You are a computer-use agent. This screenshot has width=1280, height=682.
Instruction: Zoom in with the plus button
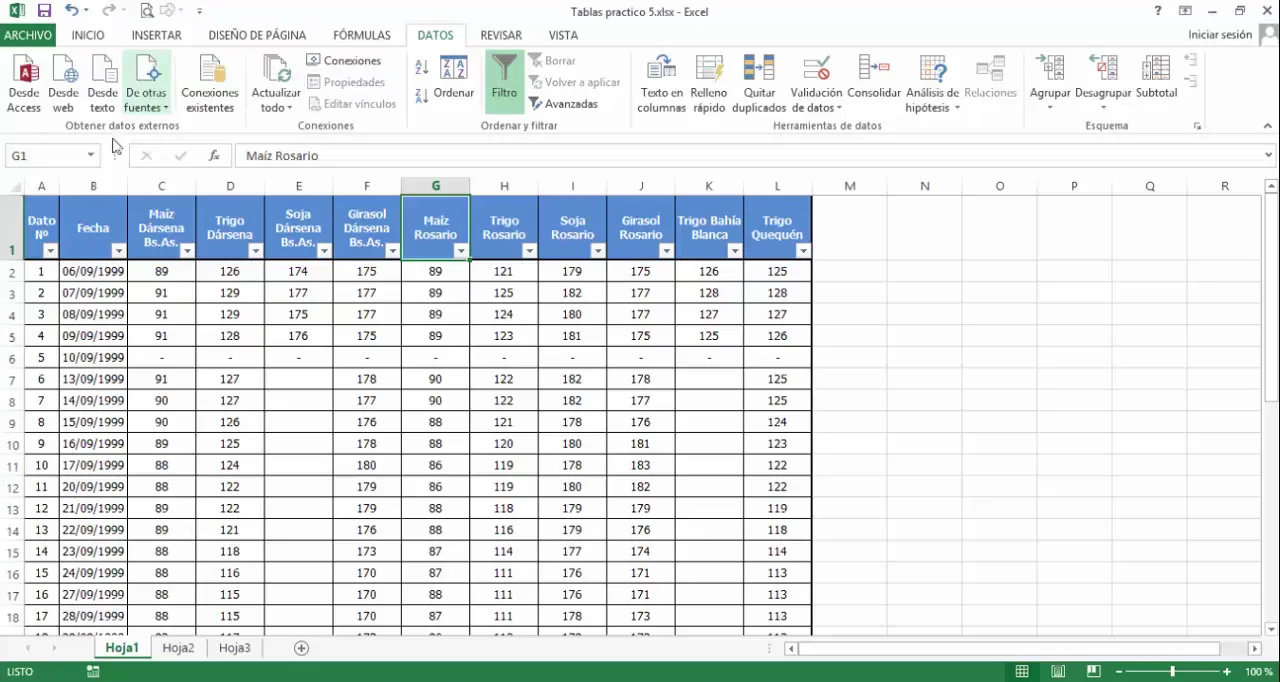pyautogui.click(x=1229, y=672)
